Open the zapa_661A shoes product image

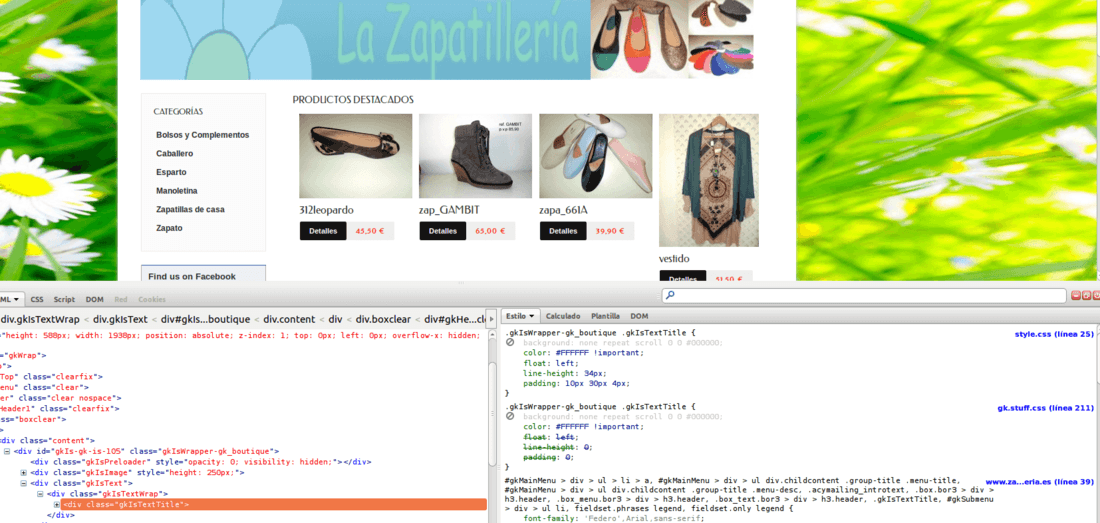point(596,156)
